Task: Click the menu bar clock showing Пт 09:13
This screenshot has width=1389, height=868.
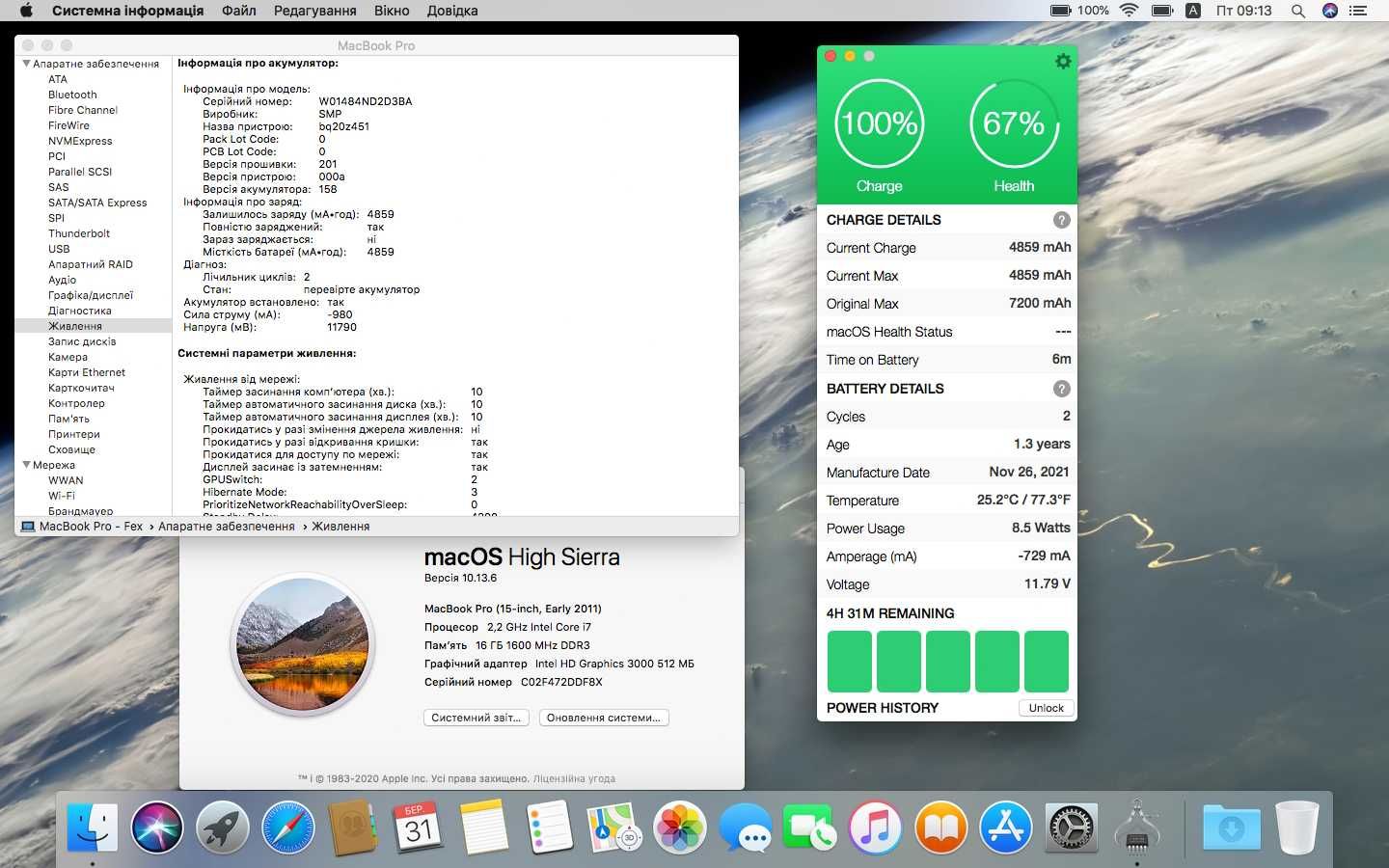Action: pyautogui.click(x=1243, y=11)
